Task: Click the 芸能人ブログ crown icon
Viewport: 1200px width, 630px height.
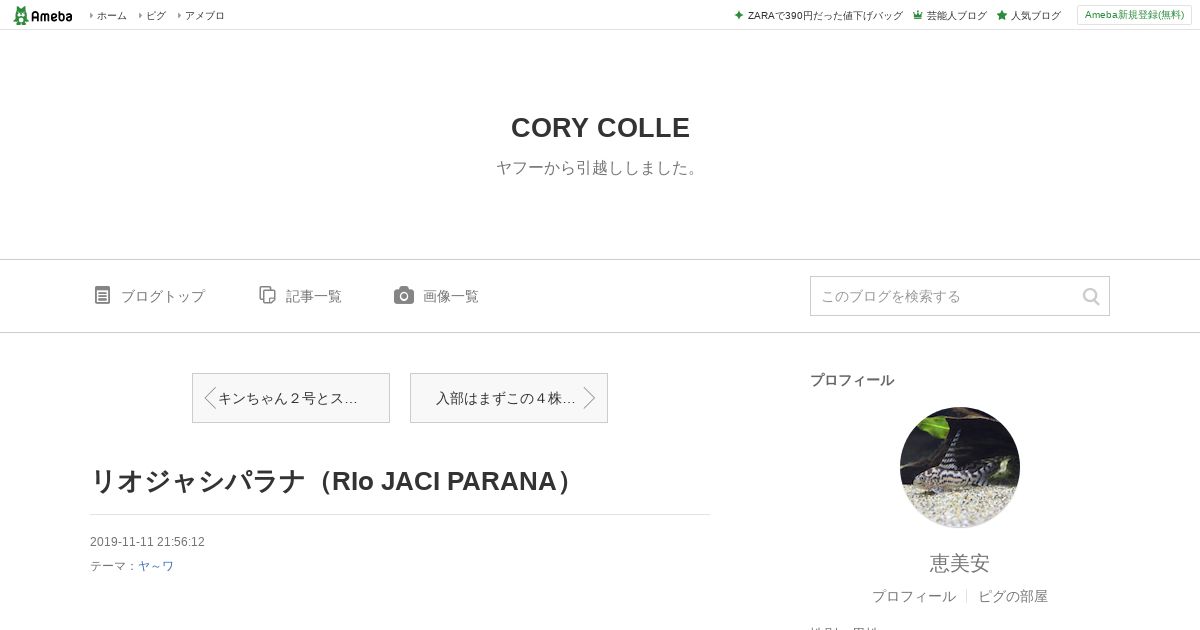Action: [x=917, y=15]
